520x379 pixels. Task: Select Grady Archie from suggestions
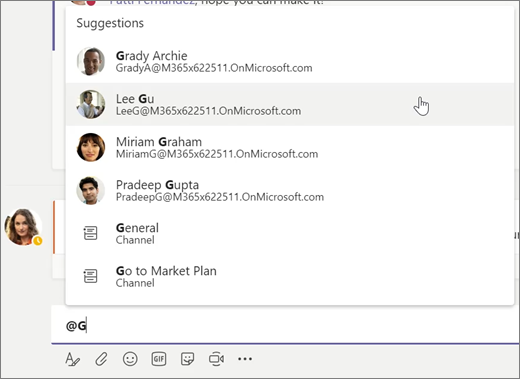[290, 62]
